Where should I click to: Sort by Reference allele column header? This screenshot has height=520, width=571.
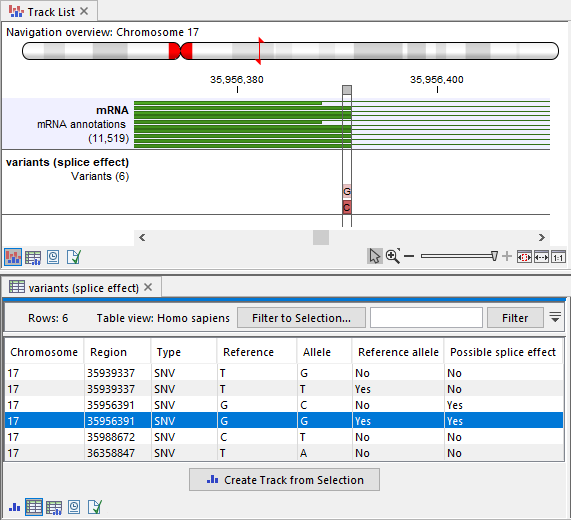398,352
